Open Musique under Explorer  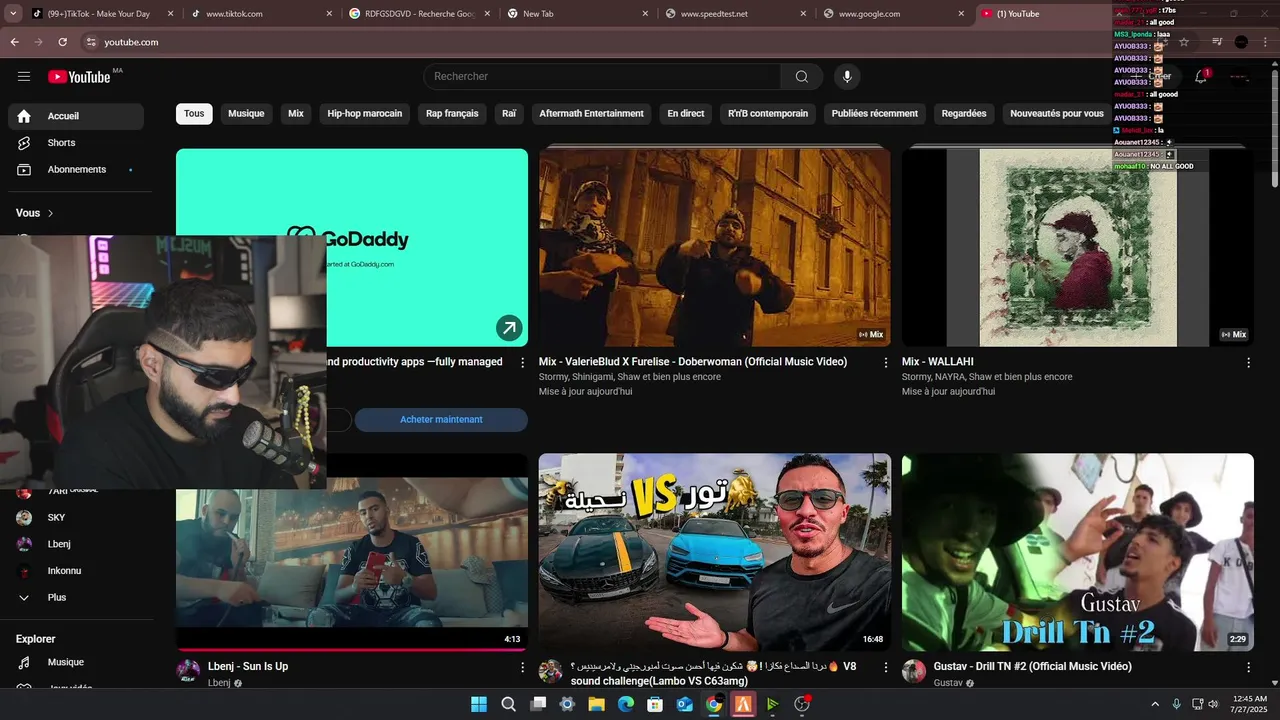click(76, 662)
